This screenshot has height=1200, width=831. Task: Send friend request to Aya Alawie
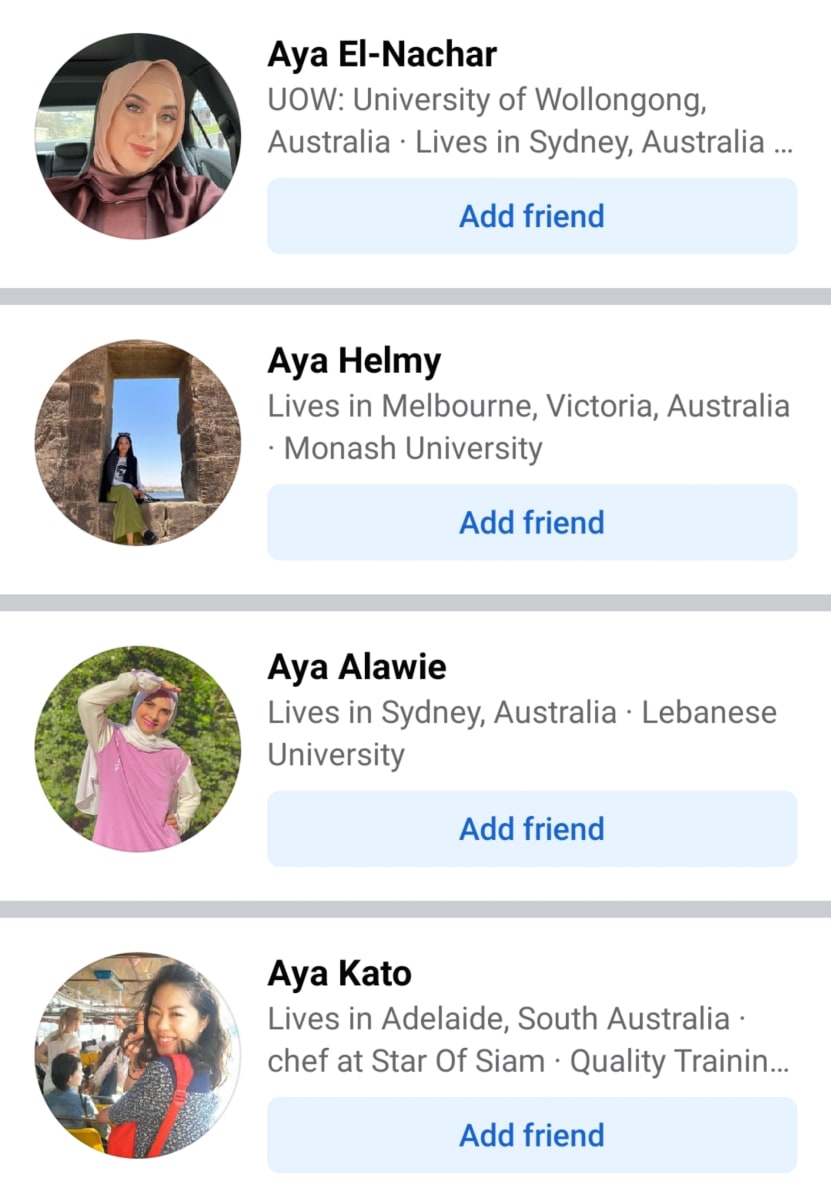(532, 828)
